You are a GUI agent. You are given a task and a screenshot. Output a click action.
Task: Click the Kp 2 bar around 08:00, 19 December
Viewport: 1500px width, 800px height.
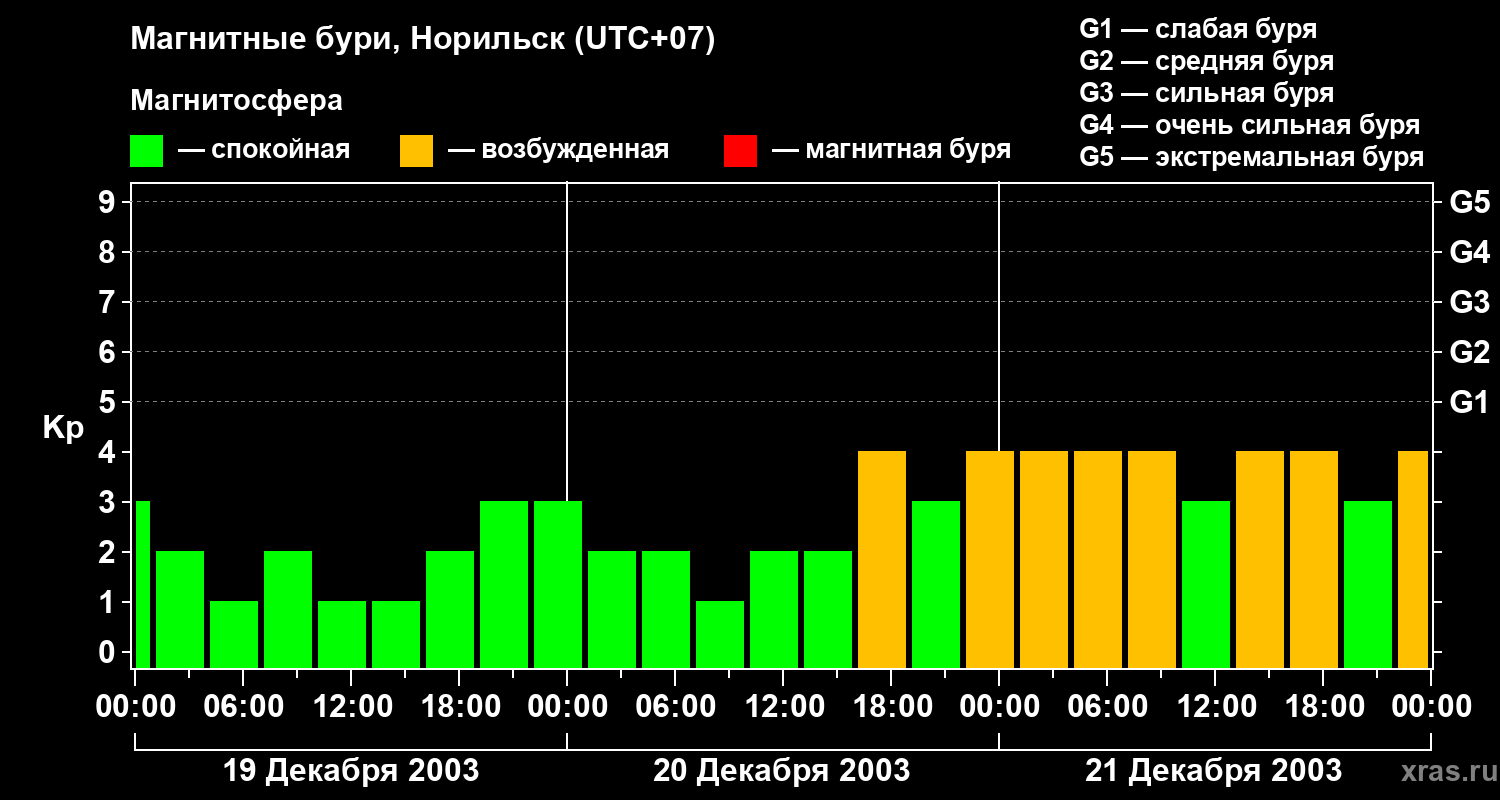288,609
